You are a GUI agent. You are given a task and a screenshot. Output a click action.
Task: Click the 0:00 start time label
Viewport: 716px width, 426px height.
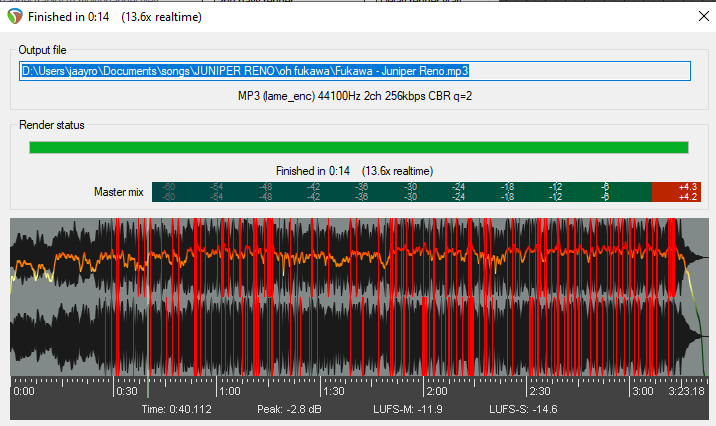tap(24, 392)
